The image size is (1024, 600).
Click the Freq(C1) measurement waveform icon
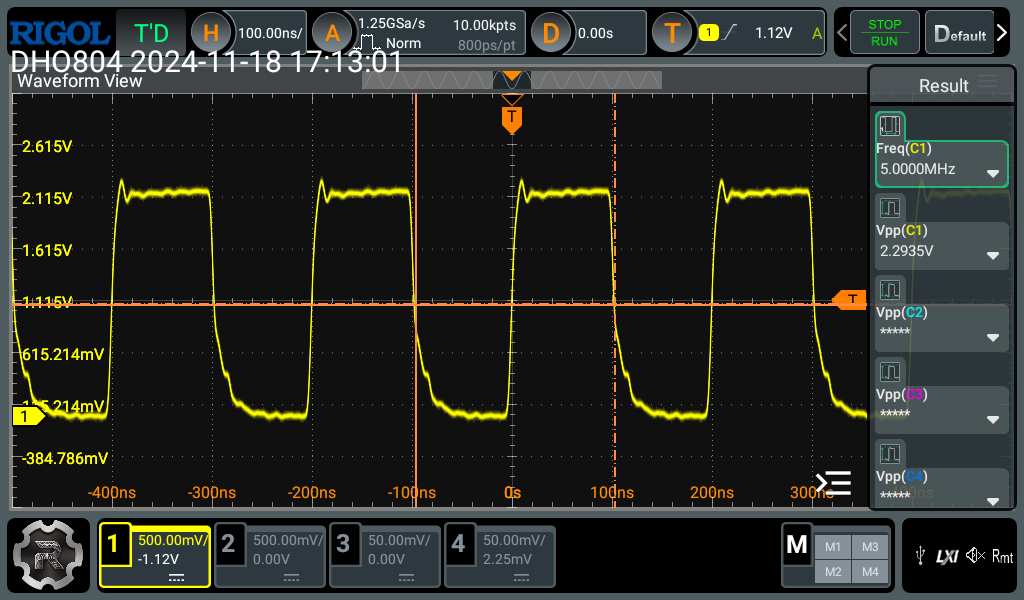(890, 126)
